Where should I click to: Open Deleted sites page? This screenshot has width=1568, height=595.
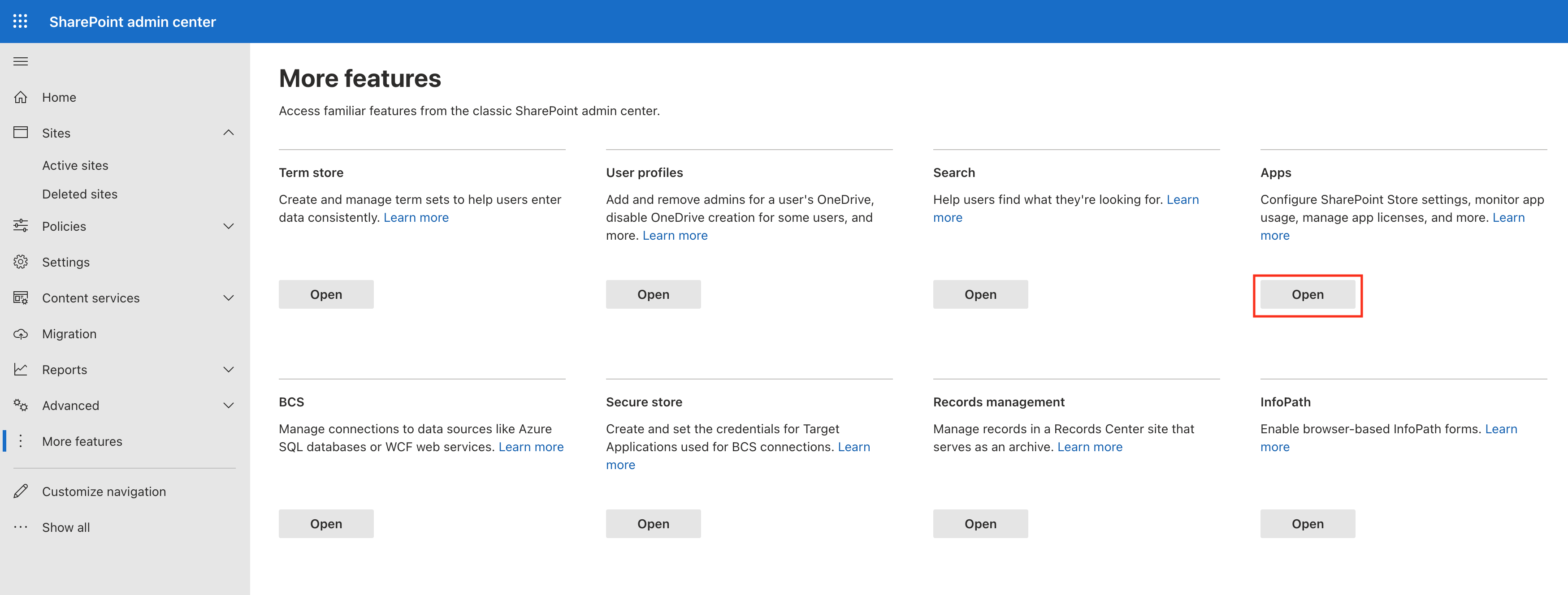pyautogui.click(x=80, y=194)
